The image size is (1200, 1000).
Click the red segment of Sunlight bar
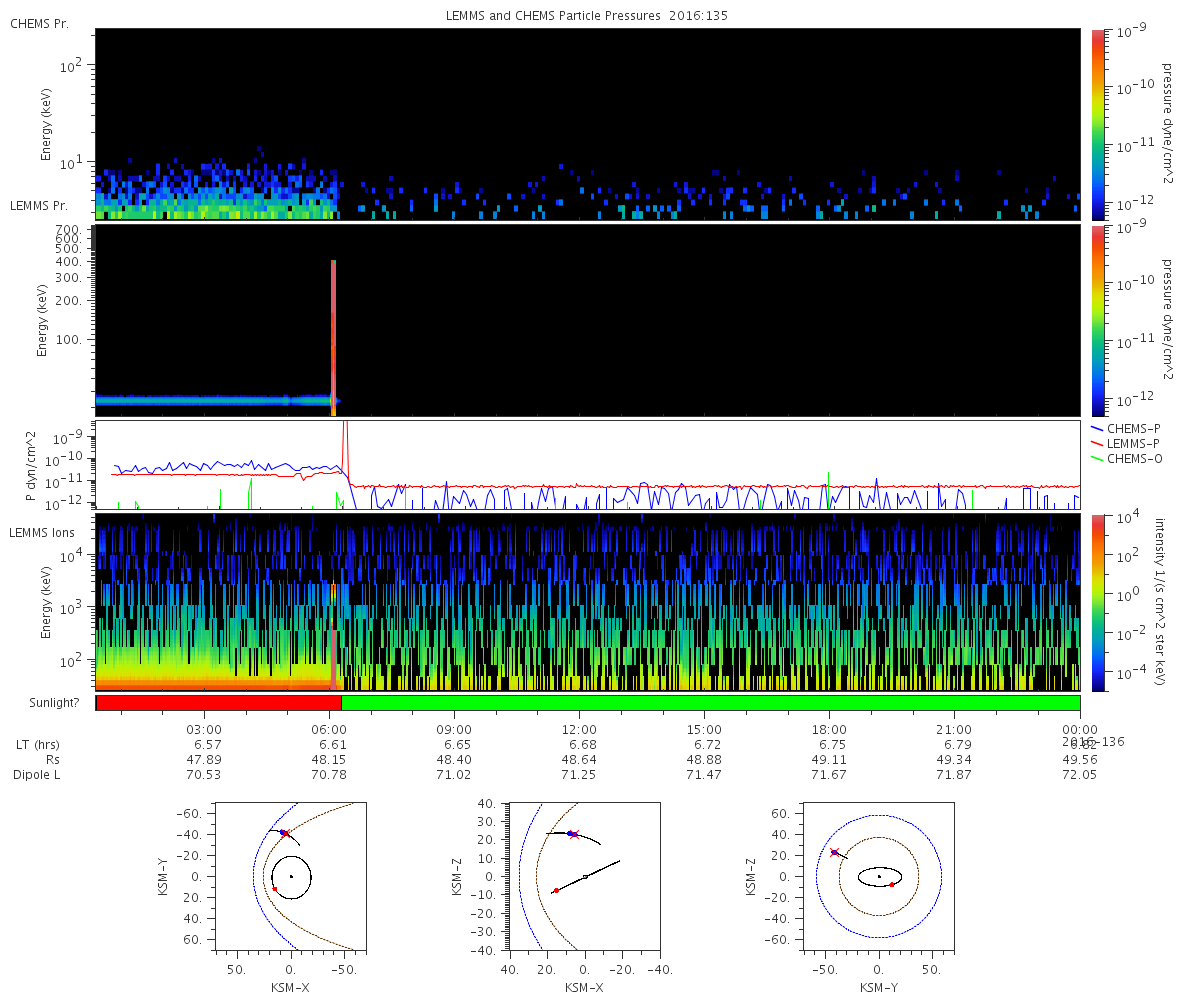[219, 703]
